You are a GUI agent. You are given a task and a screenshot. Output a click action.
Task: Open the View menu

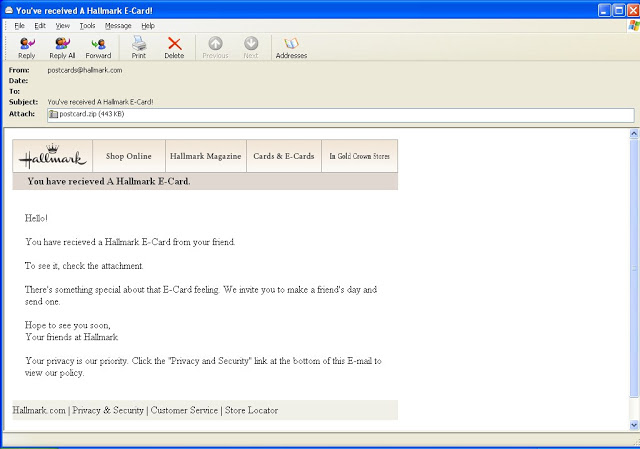coord(62,26)
